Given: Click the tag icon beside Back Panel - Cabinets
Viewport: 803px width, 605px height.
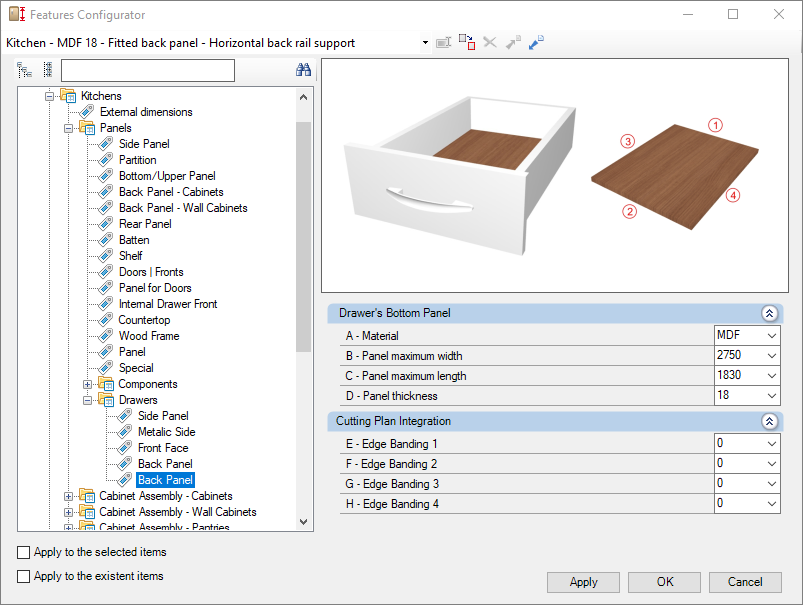Looking at the screenshot, I should (x=105, y=192).
